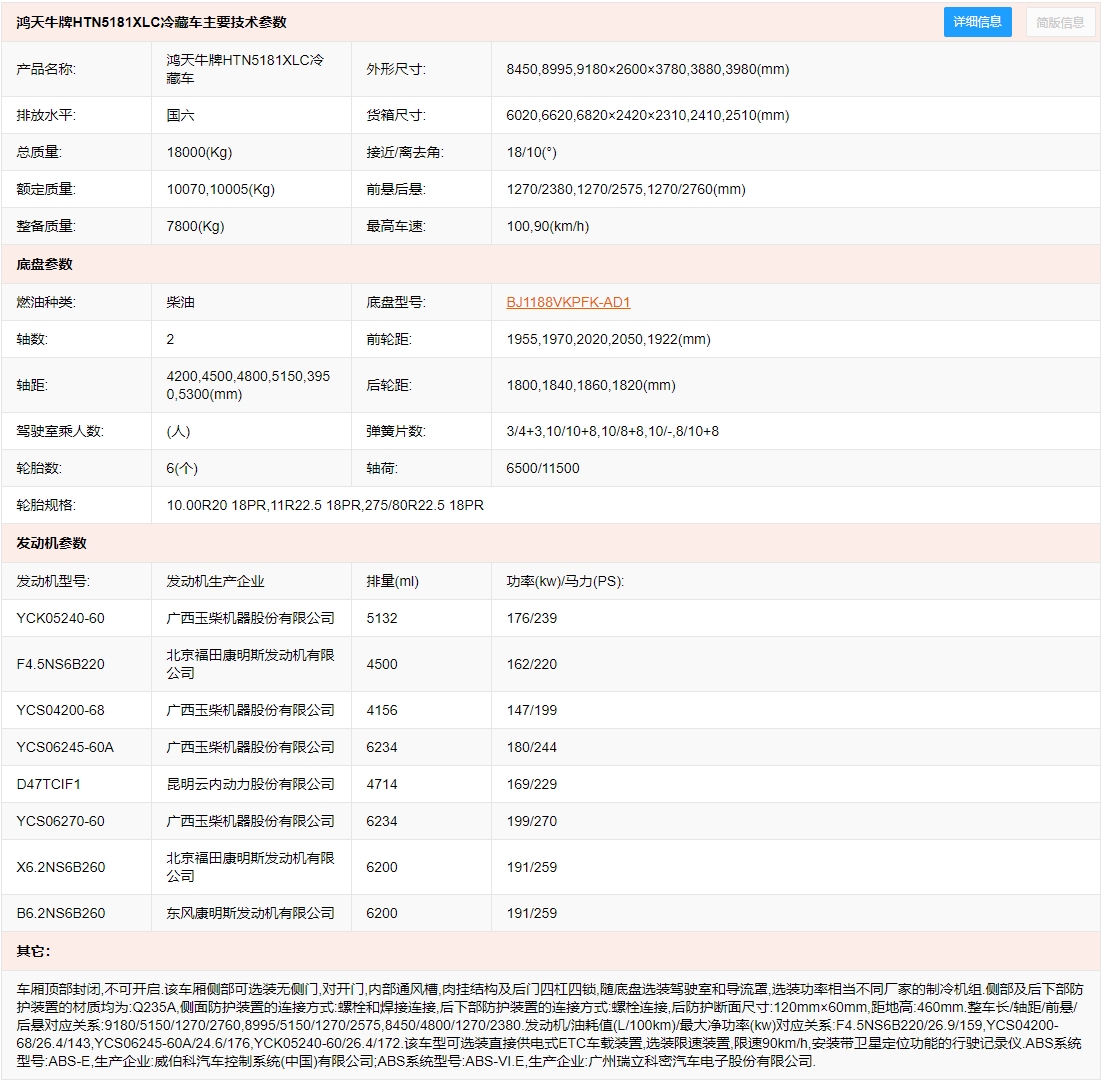The width and height of the screenshot is (1107, 1083).
Task: Click the 底盘参数 section header
Action: tap(45, 265)
